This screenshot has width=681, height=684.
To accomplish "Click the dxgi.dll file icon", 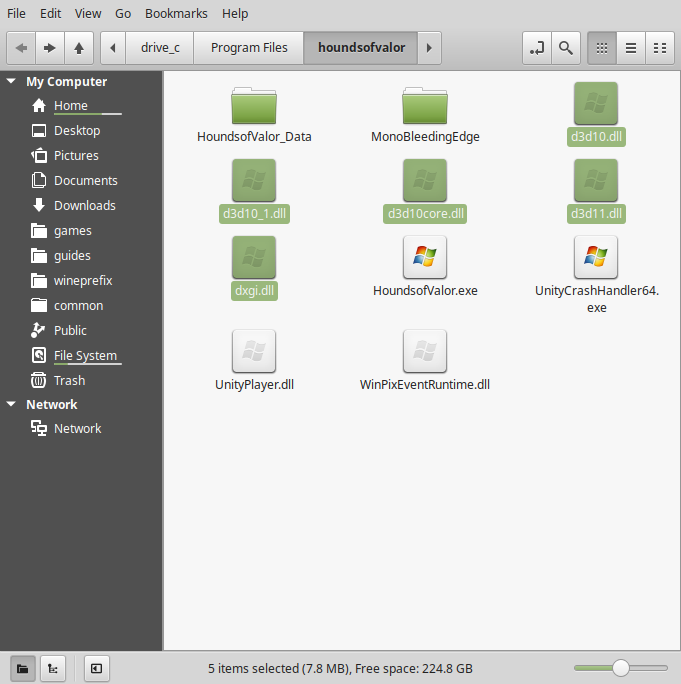I will 254,257.
